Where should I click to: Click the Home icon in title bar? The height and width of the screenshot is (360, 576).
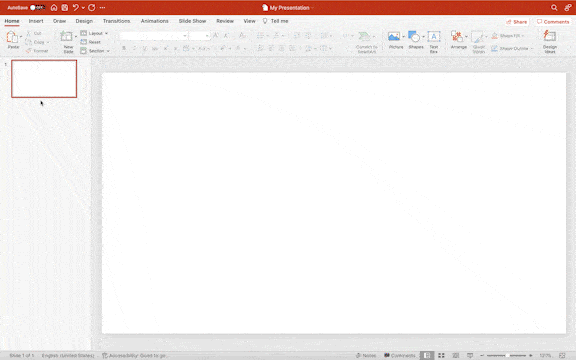(x=54, y=7)
